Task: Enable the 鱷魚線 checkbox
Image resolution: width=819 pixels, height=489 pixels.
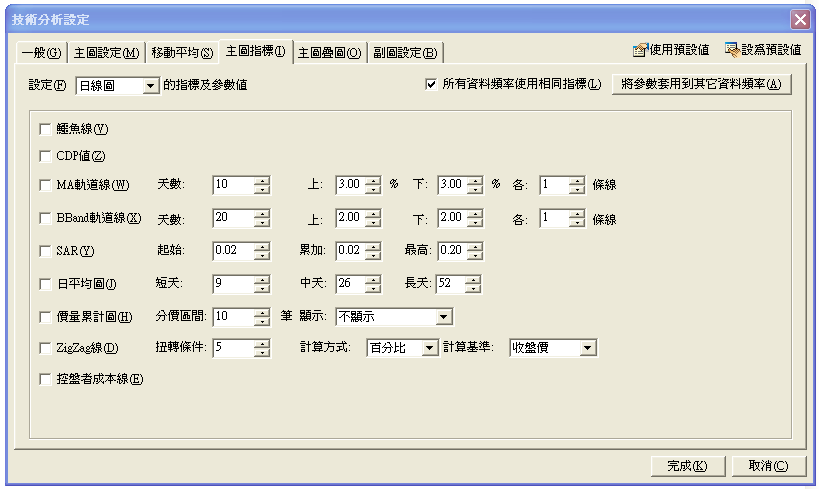Action: [x=45, y=128]
